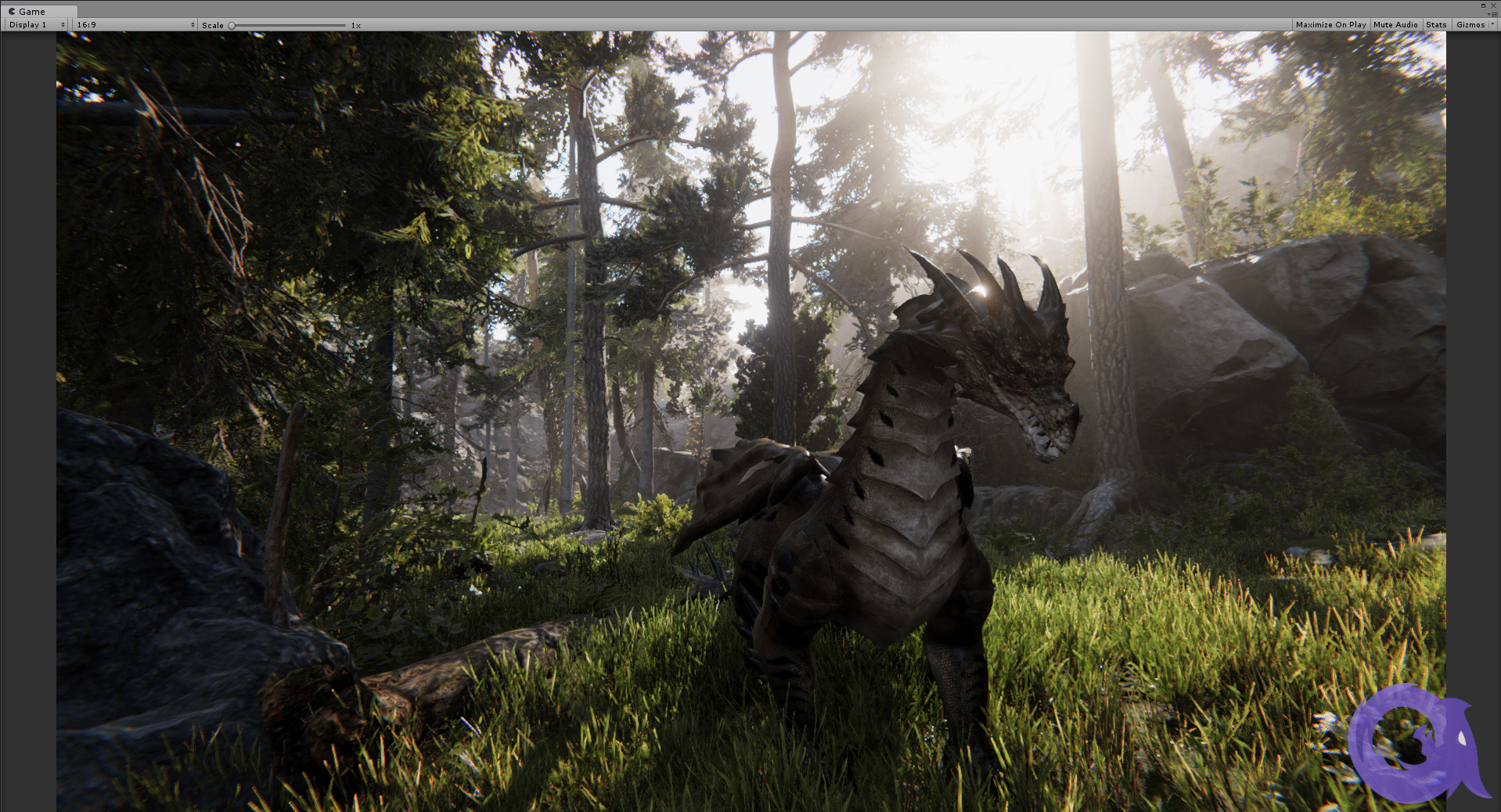1501x812 pixels.
Task: Click the rendered game viewport
Action: 751,422
